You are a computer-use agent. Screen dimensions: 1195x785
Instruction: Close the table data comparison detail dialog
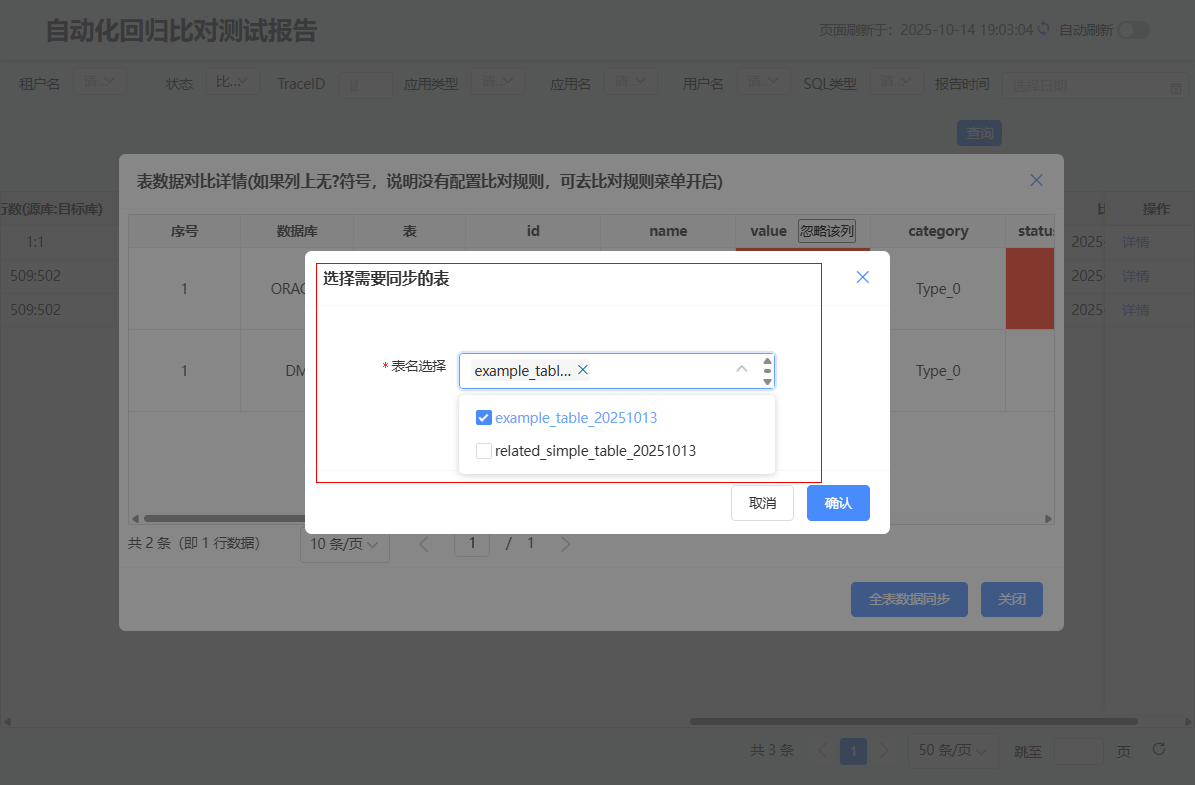(1036, 180)
